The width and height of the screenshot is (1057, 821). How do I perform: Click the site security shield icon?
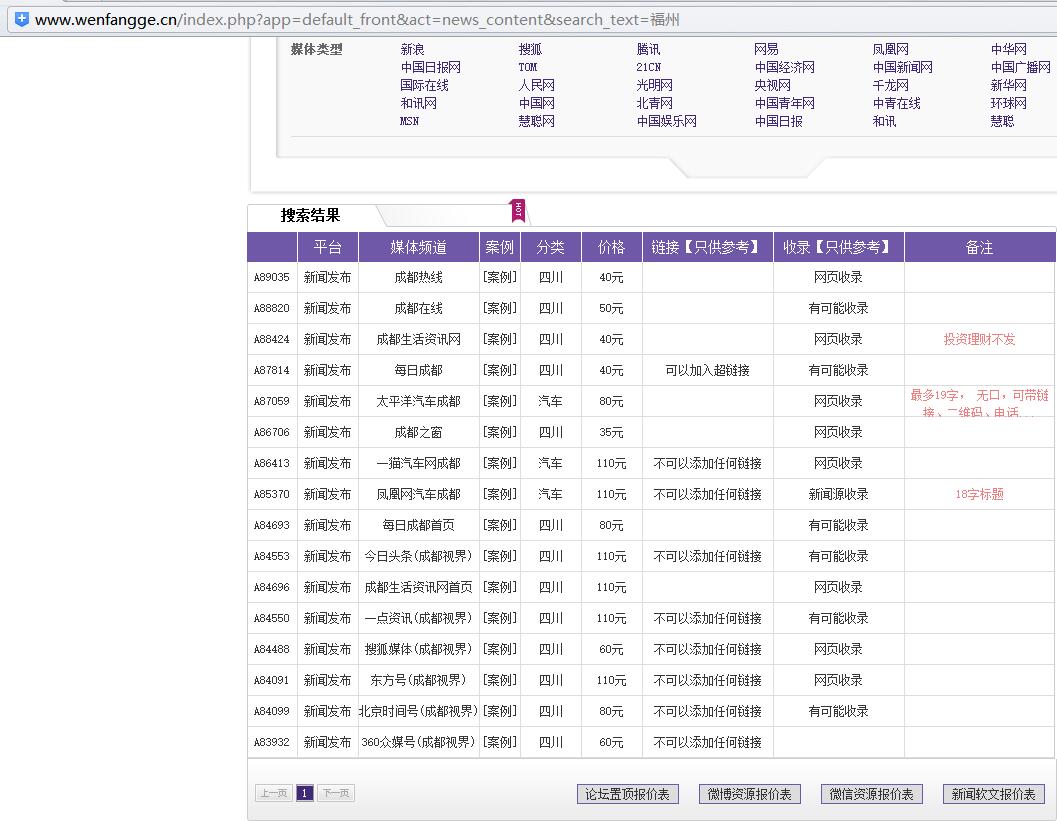tap(22, 19)
